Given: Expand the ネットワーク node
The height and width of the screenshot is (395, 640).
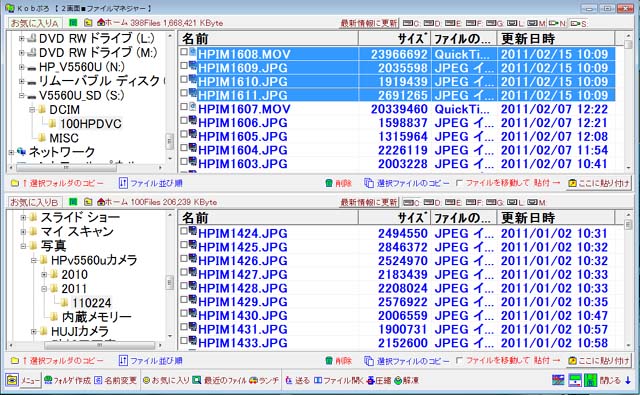Looking at the screenshot, I should pyautogui.click(x=11, y=153).
